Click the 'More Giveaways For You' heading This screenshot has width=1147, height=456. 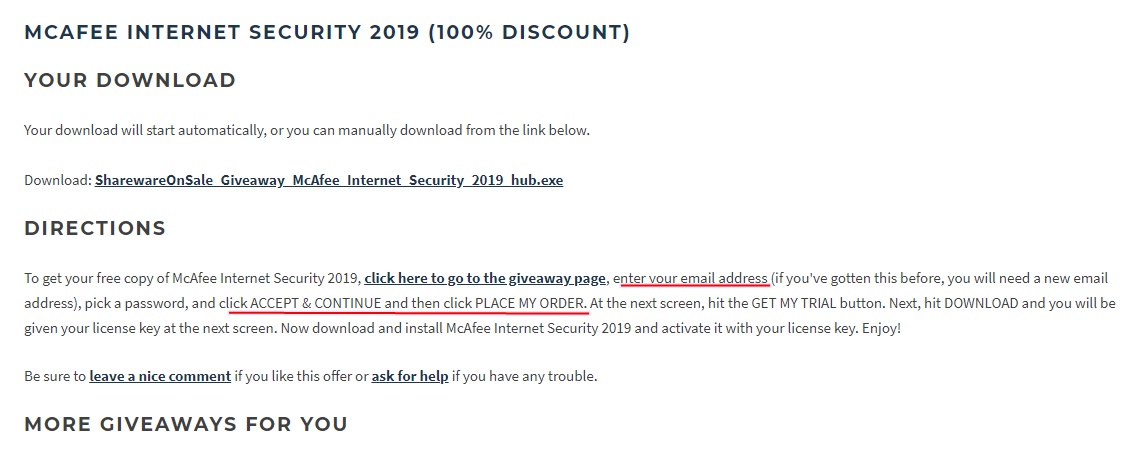pyautogui.click(x=186, y=424)
